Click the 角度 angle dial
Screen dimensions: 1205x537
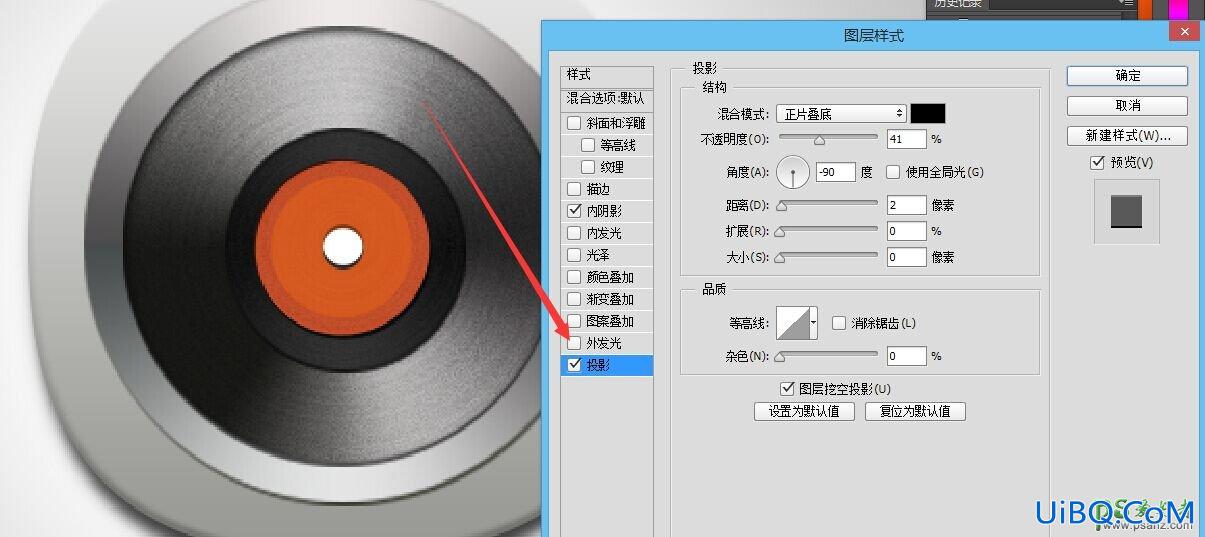point(793,173)
